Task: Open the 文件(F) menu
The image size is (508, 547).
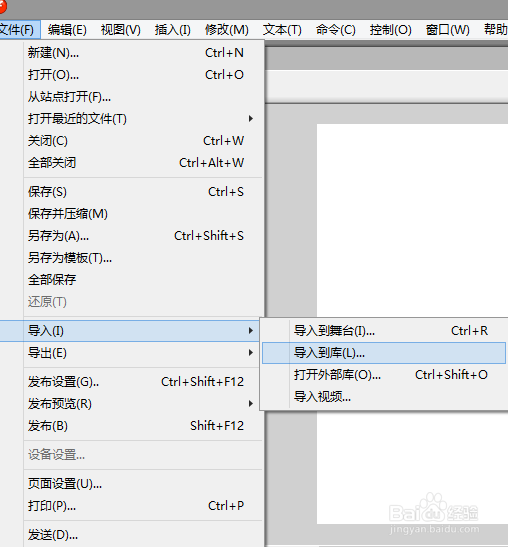Action: tap(19, 30)
